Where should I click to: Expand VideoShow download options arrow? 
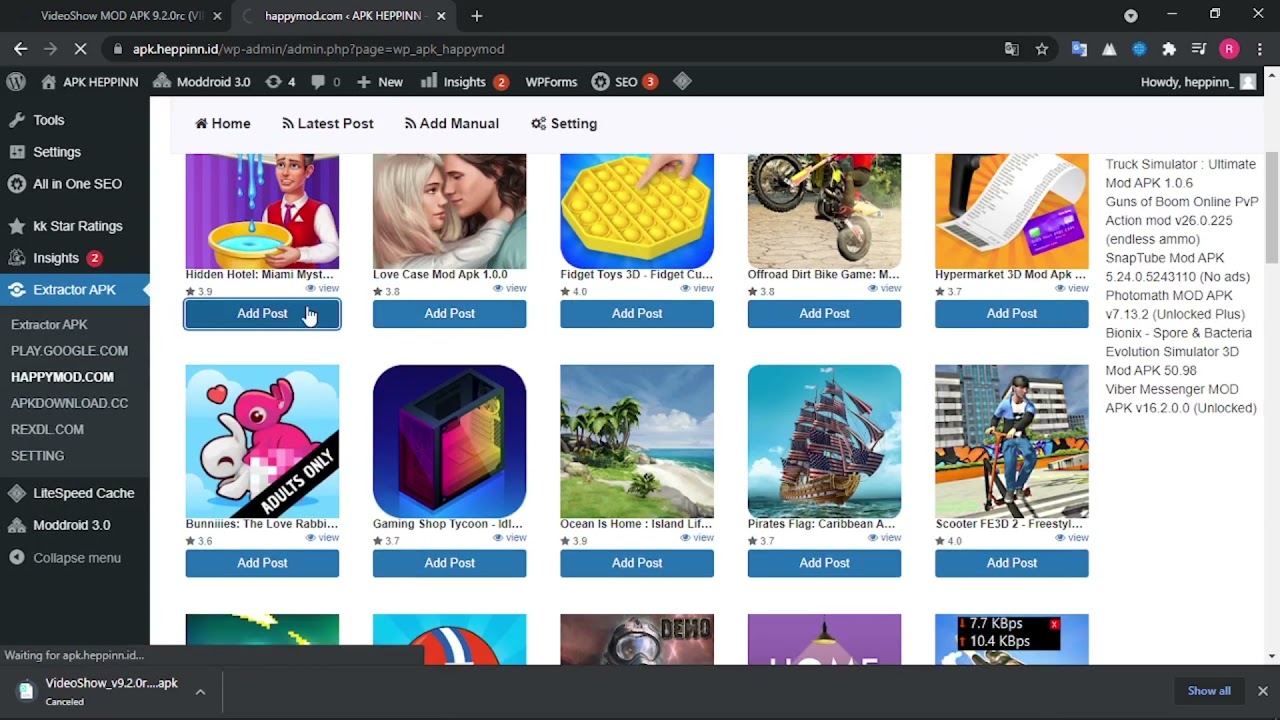200,692
